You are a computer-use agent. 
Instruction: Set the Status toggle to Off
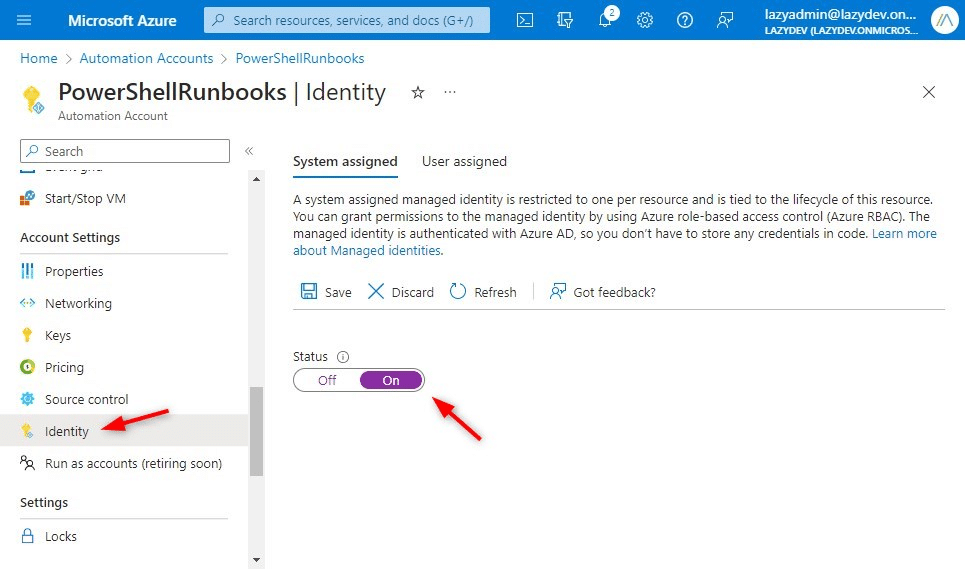tap(327, 380)
